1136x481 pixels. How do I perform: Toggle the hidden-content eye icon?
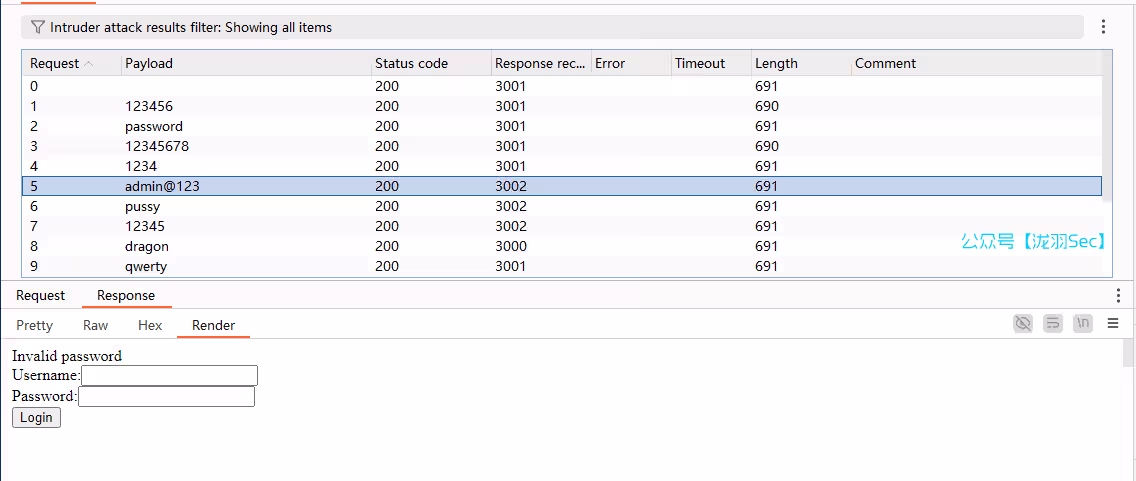tap(1022, 324)
